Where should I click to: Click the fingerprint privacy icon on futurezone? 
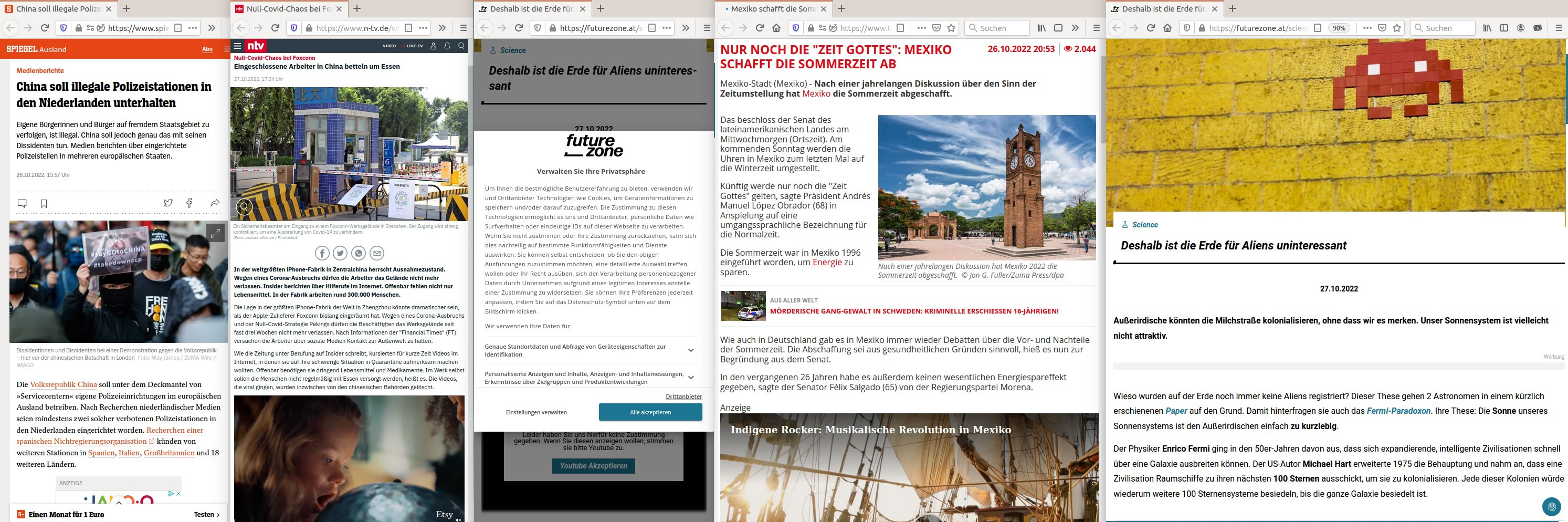(x=1552, y=507)
